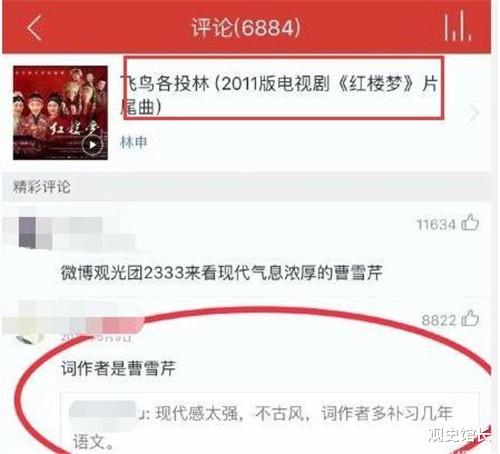Click the 8822 like count
This screenshot has height=454, width=500.
(438, 320)
